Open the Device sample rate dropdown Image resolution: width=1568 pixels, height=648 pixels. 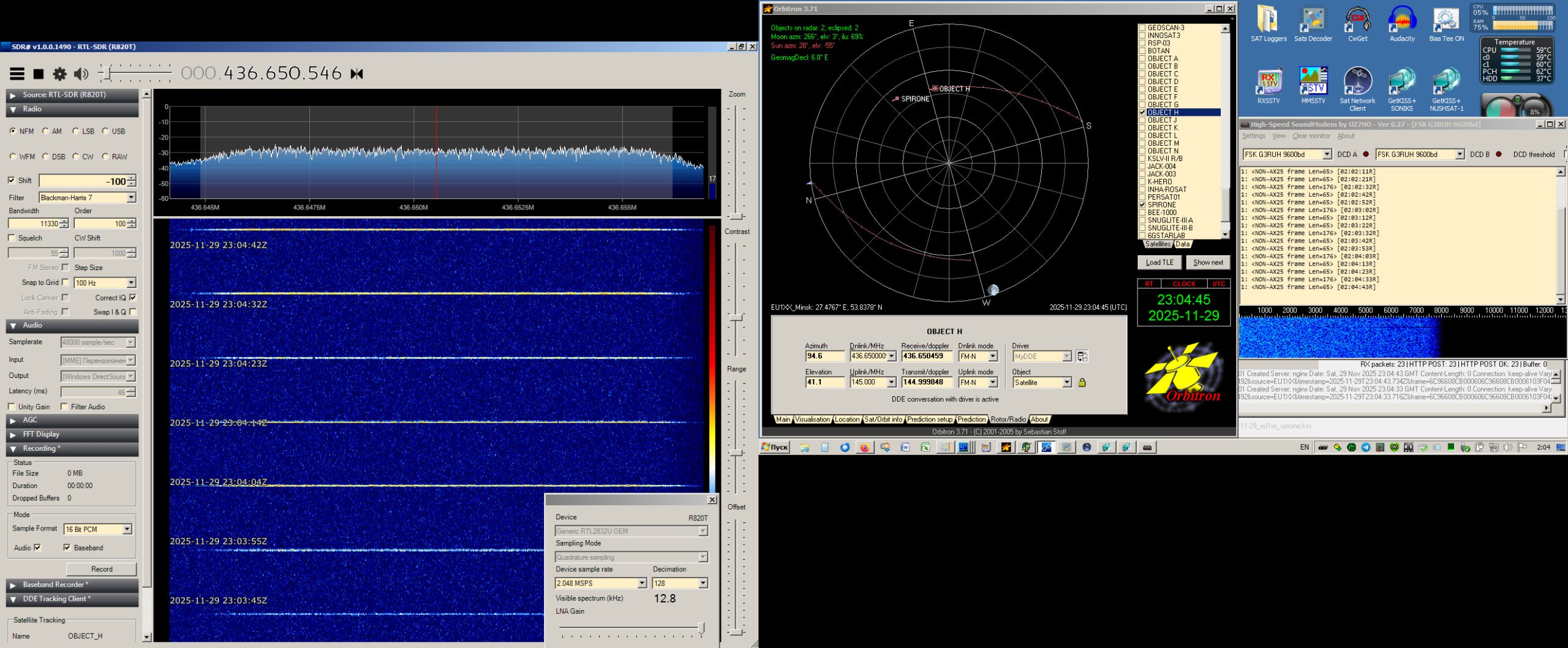[x=641, y=583]
